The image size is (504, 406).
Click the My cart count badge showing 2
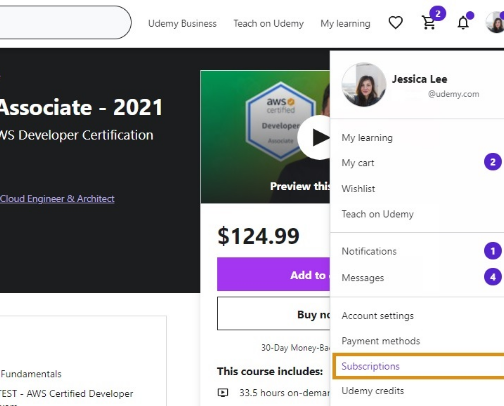click(493, 162)
